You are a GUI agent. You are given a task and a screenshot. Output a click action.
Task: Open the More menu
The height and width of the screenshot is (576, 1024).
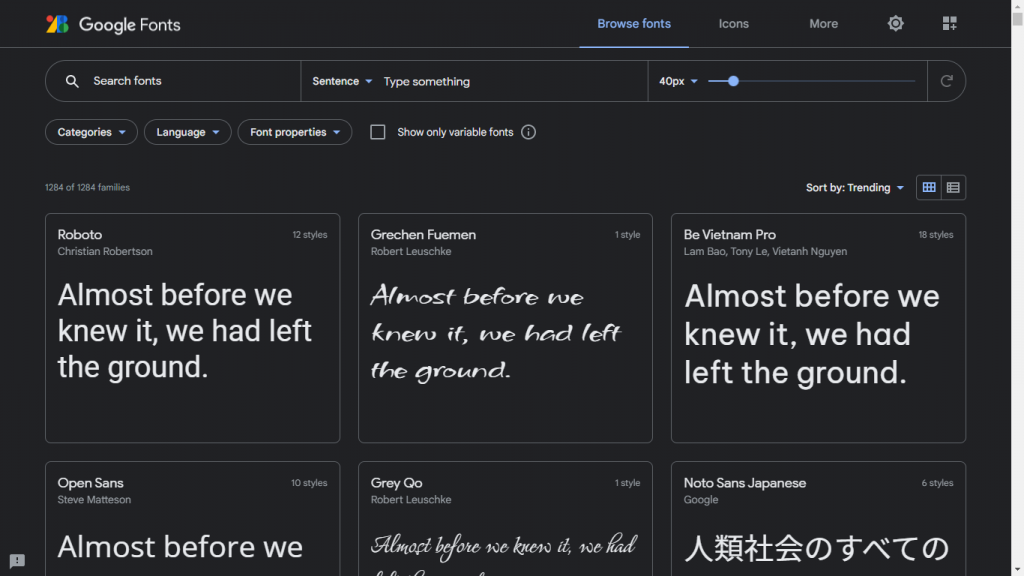[x=824, y=24]
